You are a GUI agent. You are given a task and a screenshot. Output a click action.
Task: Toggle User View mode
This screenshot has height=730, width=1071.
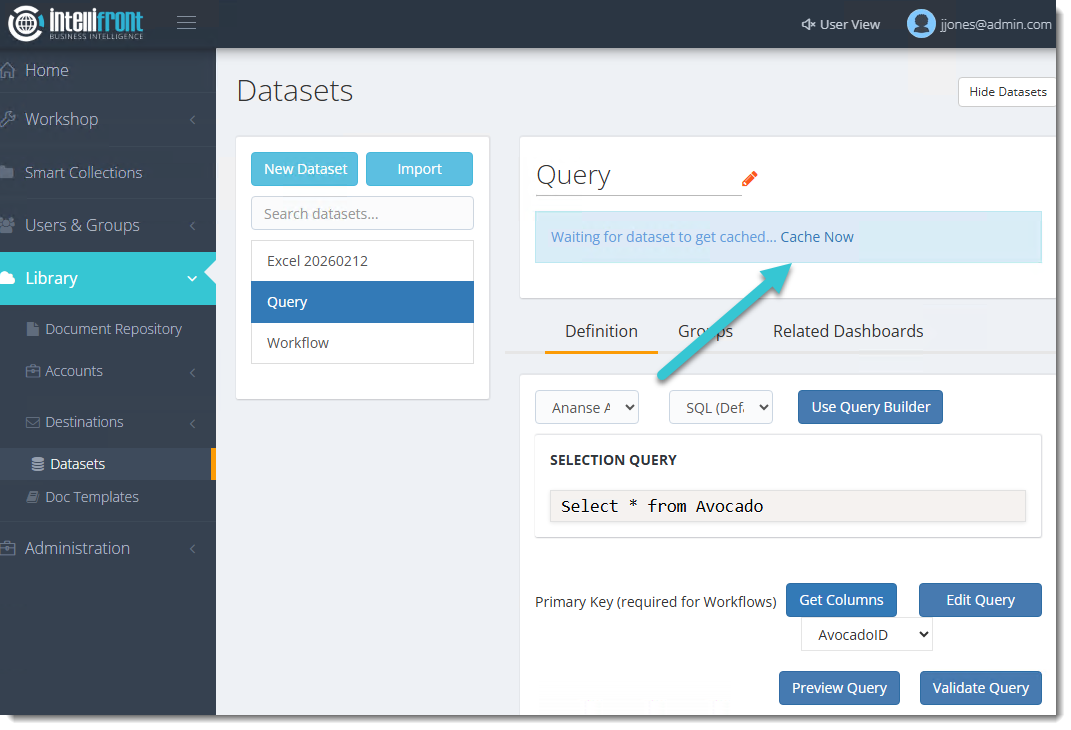click(840, 24)
